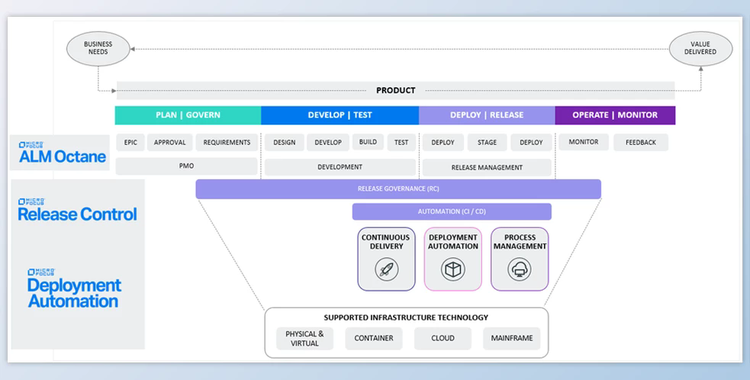The height and width of the screenshot is (380, 750).
Task: Click the CLOUD box
Action: [x=443, y=338]
